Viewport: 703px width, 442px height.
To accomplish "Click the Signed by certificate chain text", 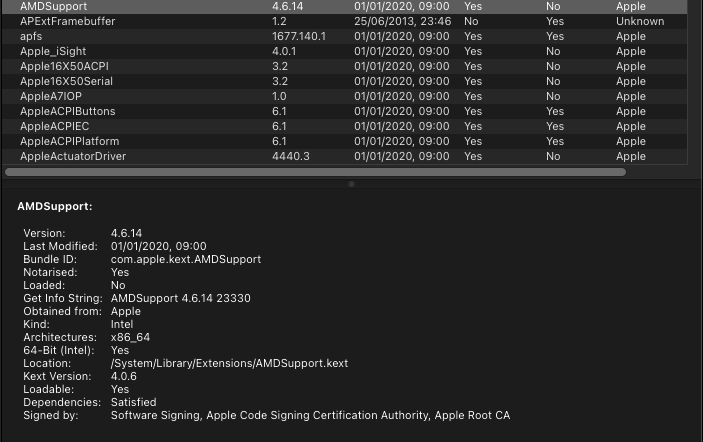I will click(x=310, y=416).
